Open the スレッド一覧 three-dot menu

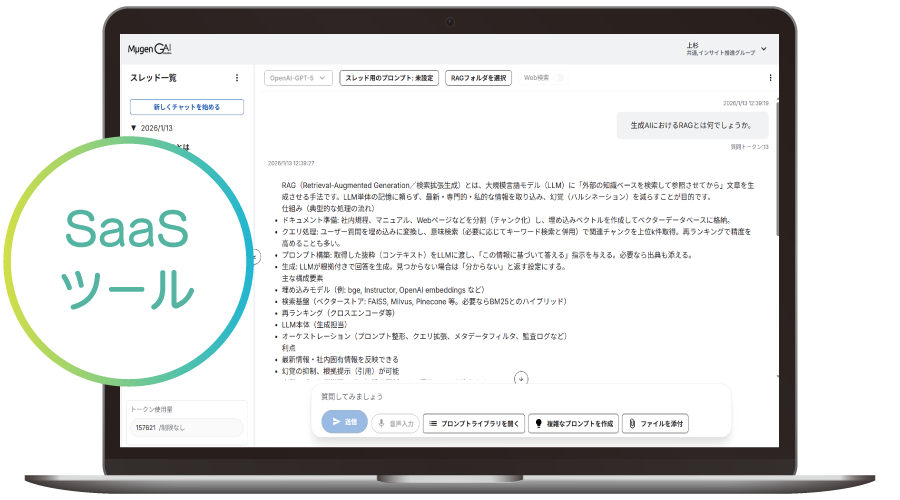pyautogui.click(x=237, y=77)
